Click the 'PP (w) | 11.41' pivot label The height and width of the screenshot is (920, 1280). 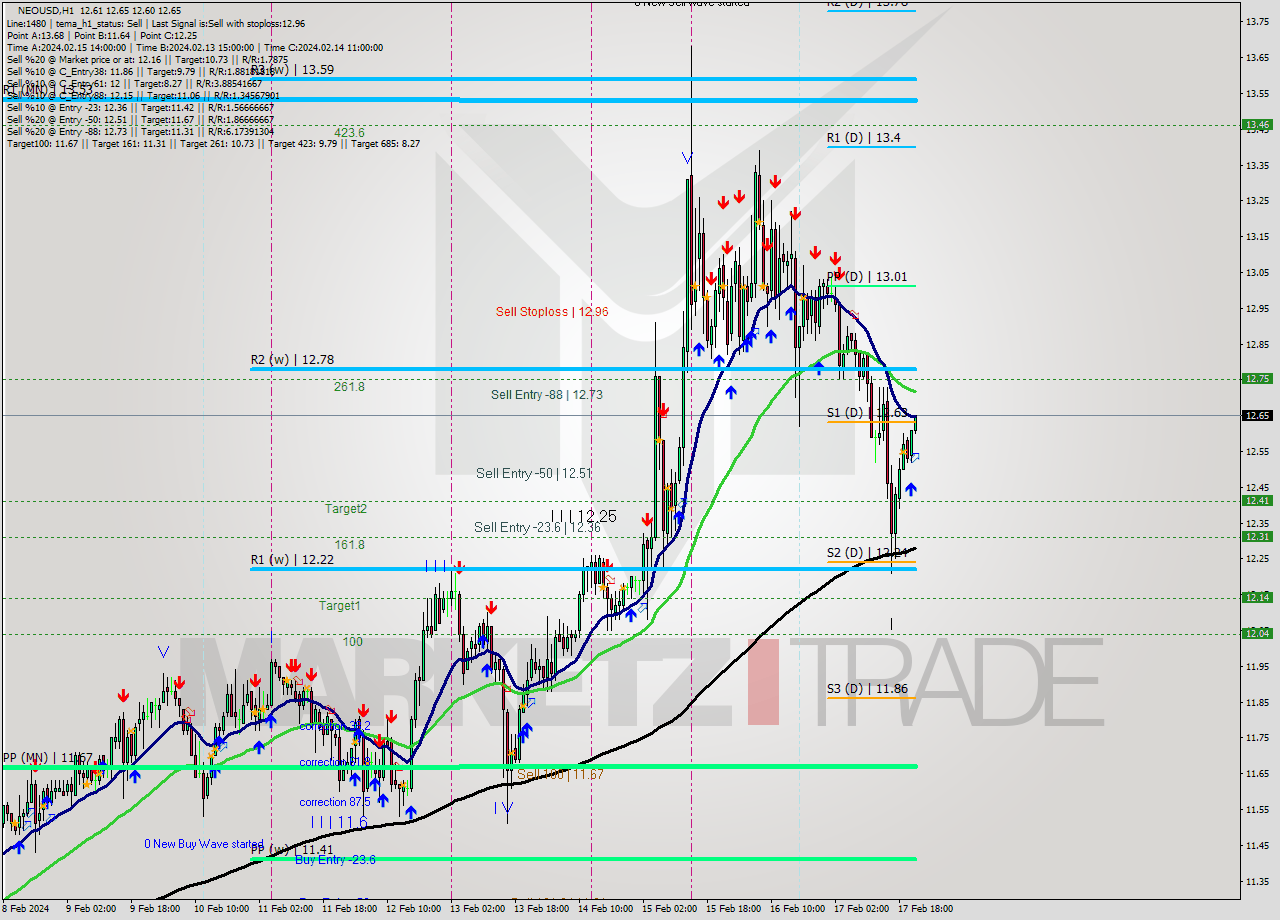point(290,850)
